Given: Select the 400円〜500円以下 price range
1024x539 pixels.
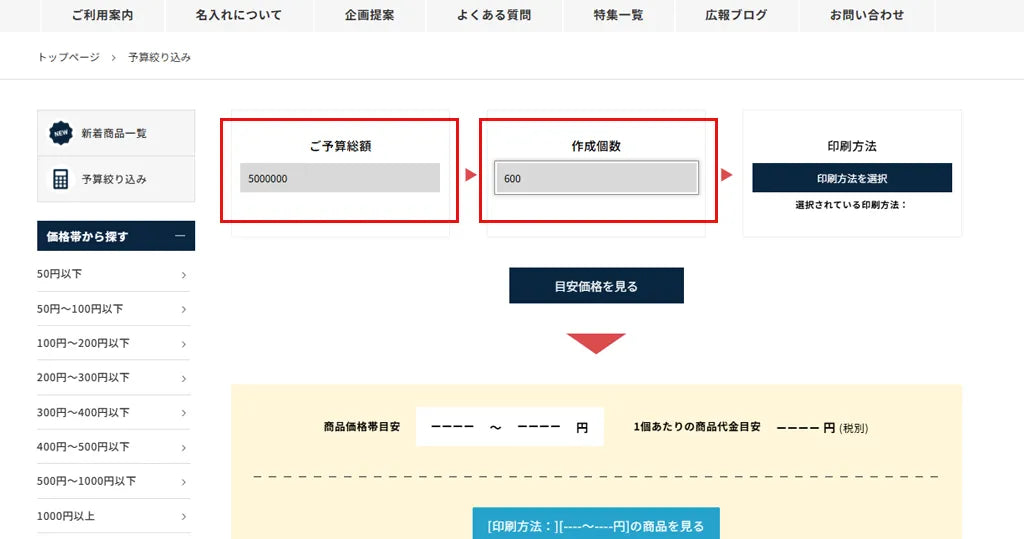Looking at the screenshot, I should click(112, 446).
